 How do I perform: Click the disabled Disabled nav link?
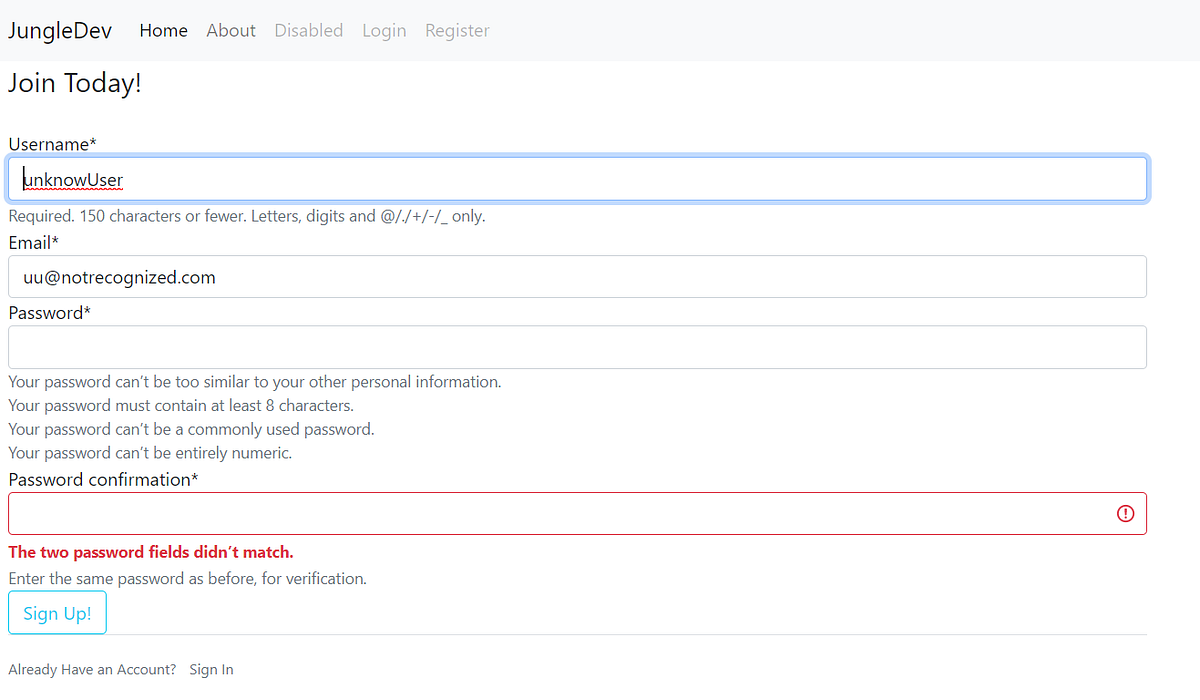coord(308,30)
